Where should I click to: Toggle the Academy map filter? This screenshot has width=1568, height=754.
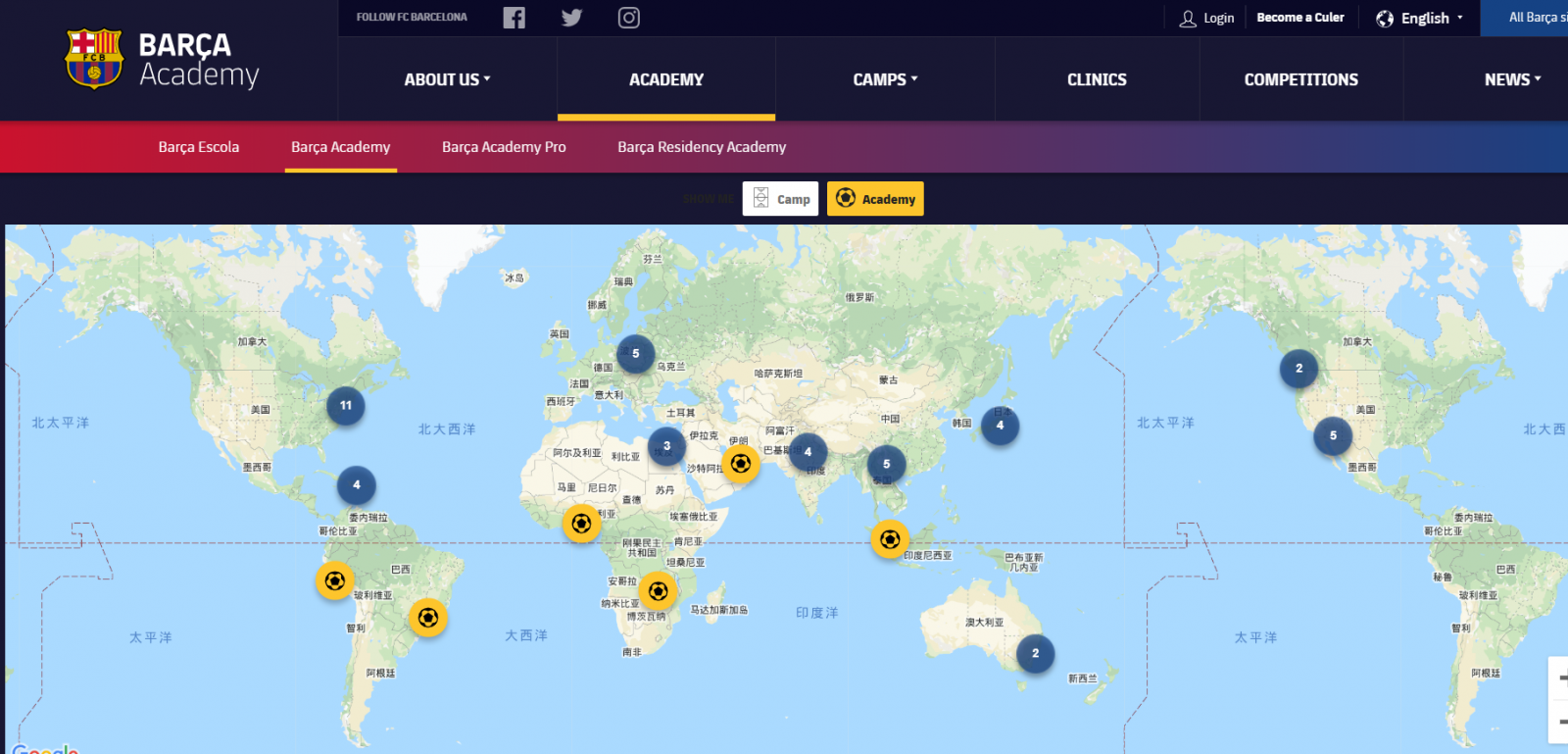(875, 199)
